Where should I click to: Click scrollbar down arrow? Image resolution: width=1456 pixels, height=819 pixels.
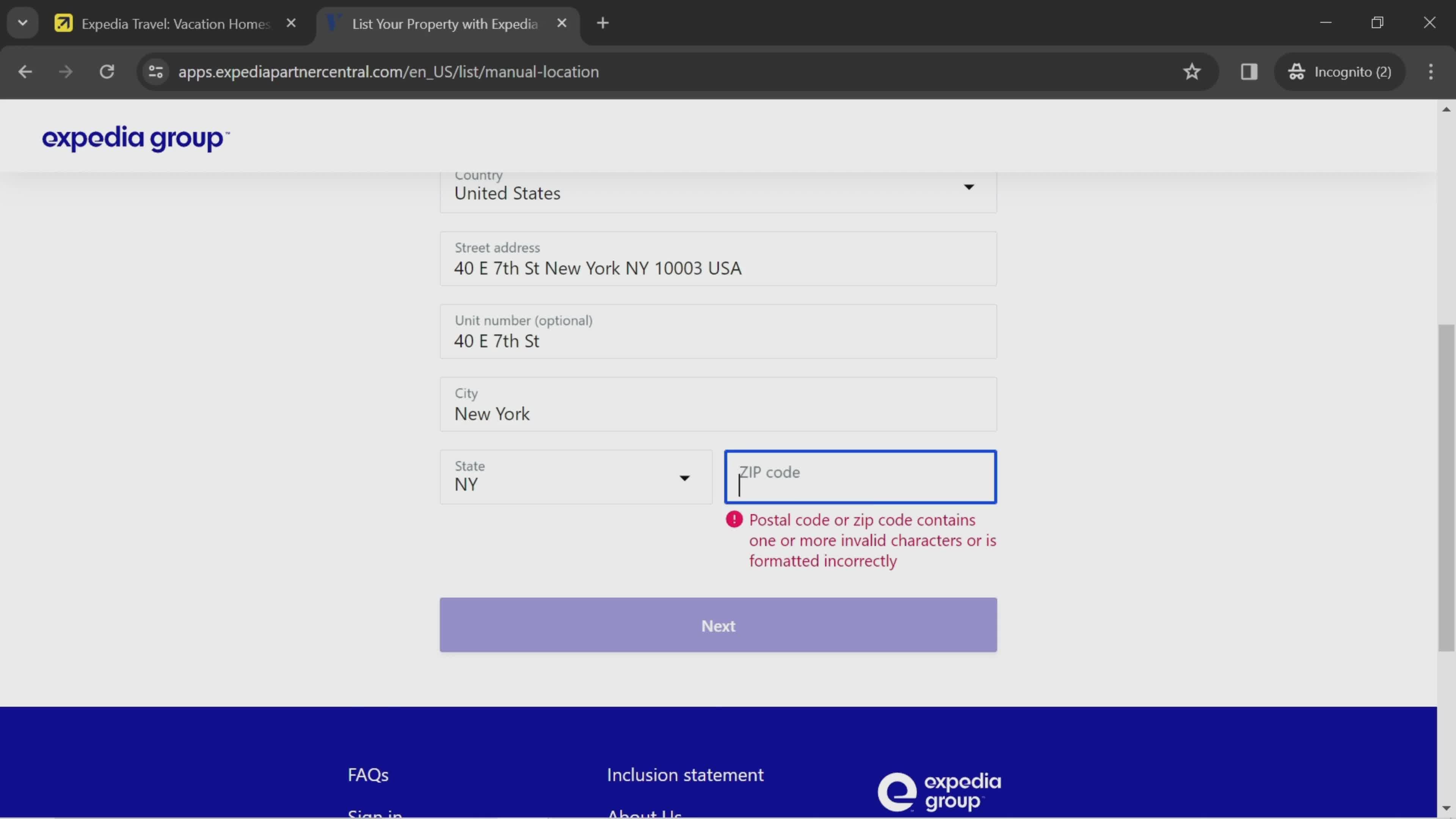1446,808
